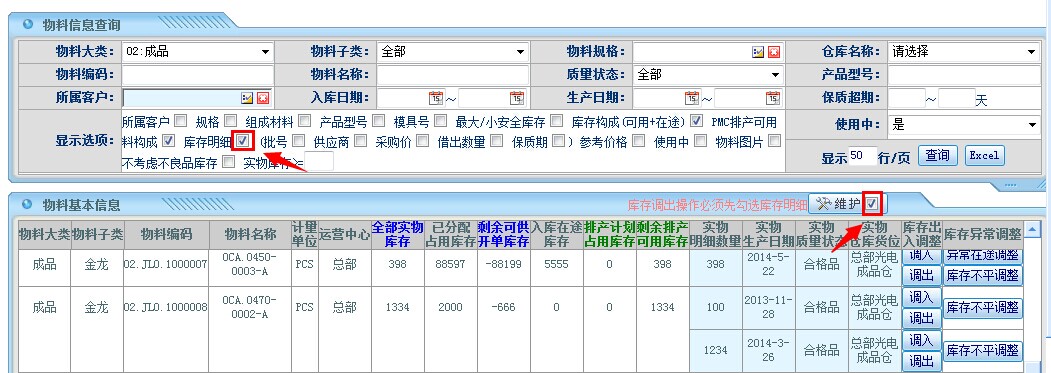Screen dimensions: 1051x373
Task: Open 入库日期 start date calendar icon
Action: [435, 98]
